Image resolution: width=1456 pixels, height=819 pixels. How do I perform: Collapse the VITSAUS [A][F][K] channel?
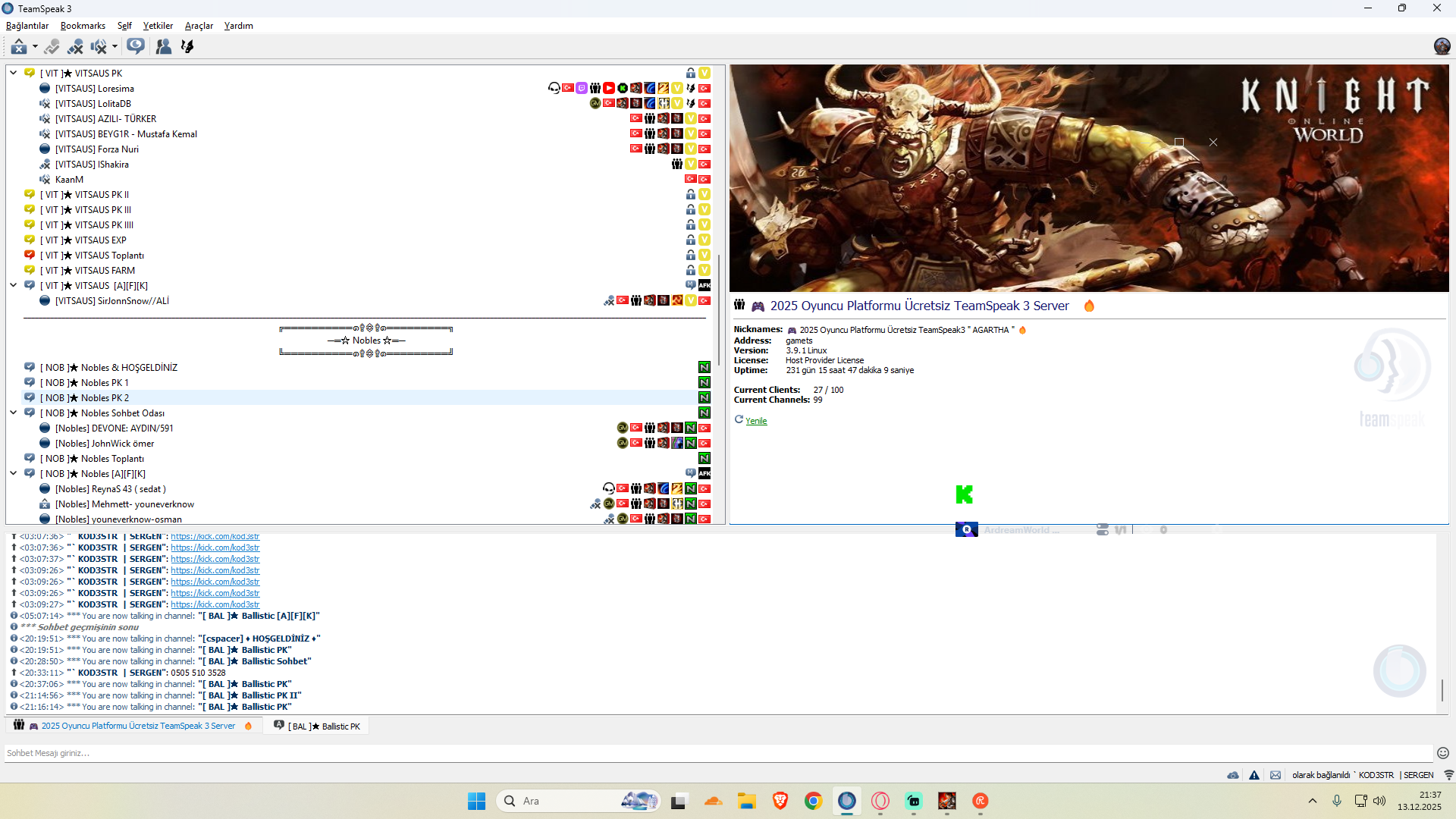pyautogui.click(x=14, y=286)
